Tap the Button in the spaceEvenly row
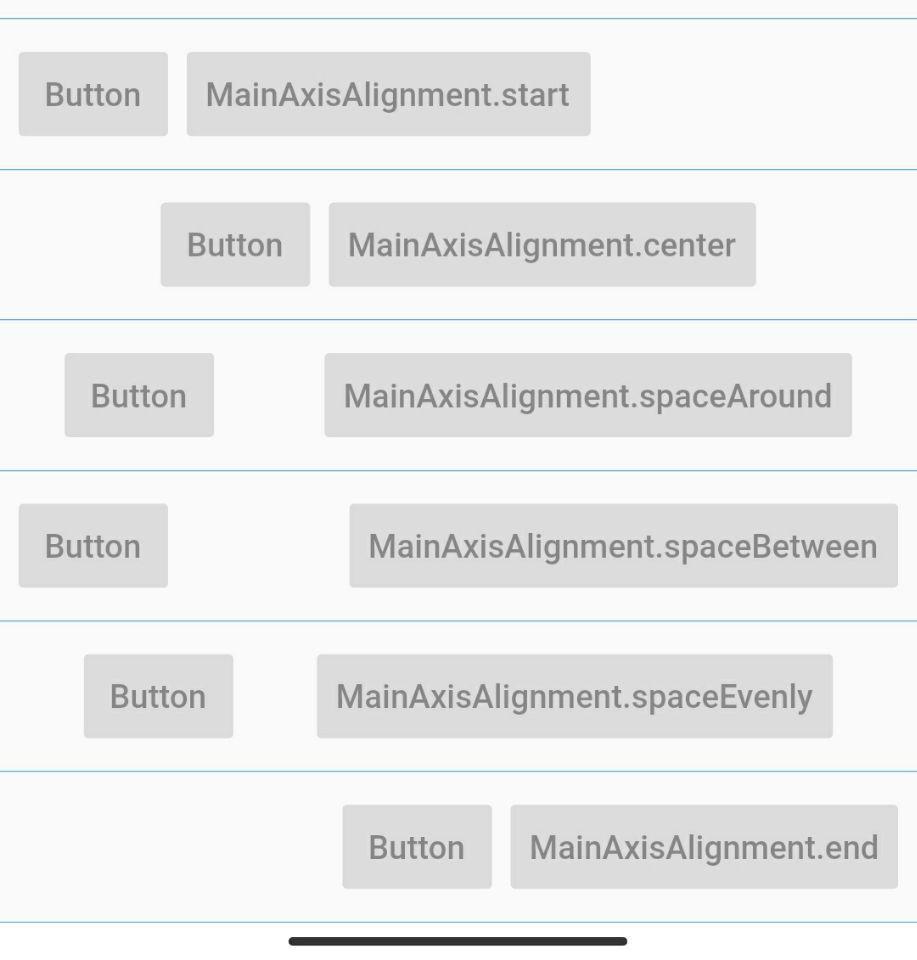917x960 pixels. (x=157, y=695)
